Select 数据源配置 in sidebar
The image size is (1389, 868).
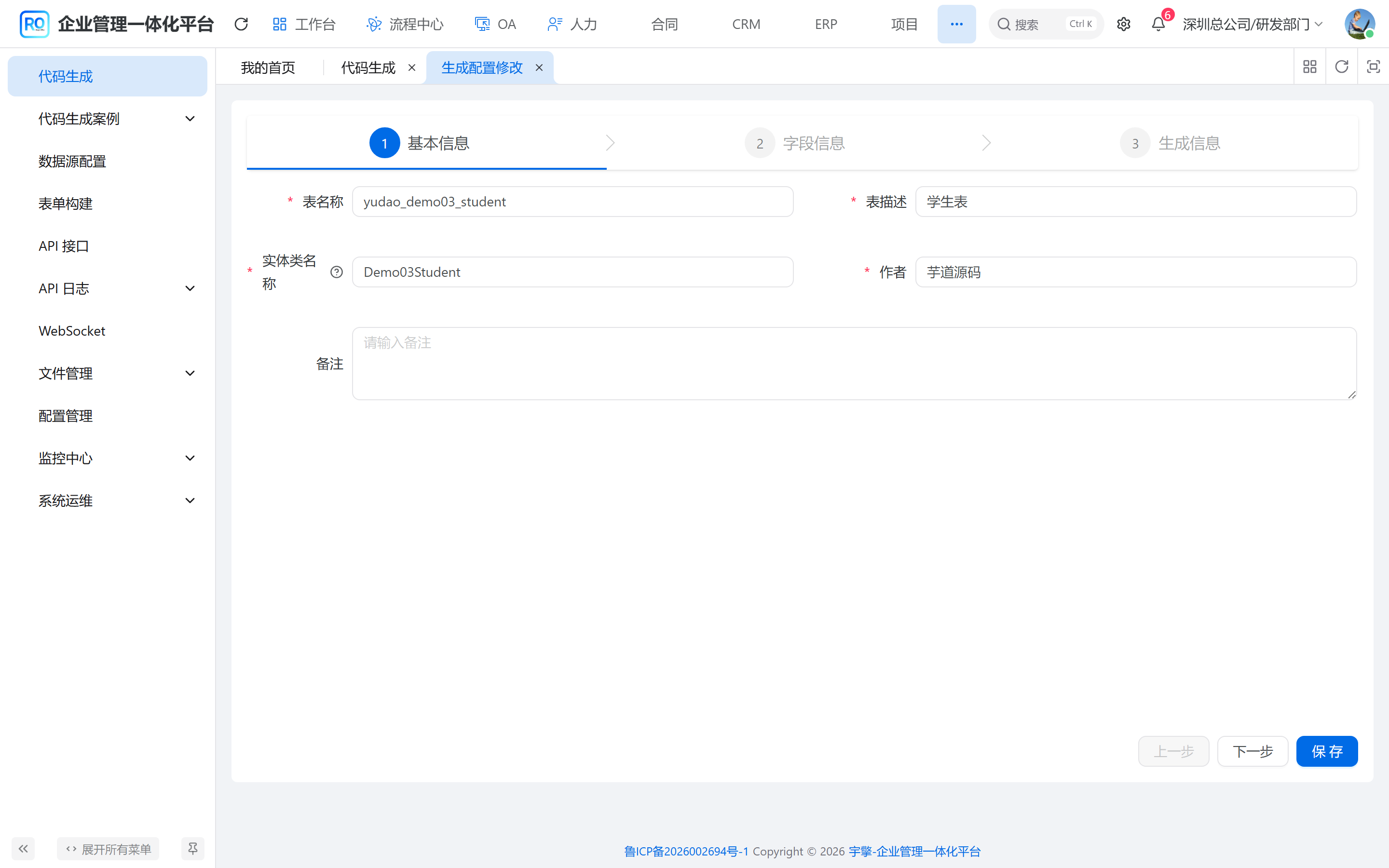pyautogui.click(x=108, y=162)
